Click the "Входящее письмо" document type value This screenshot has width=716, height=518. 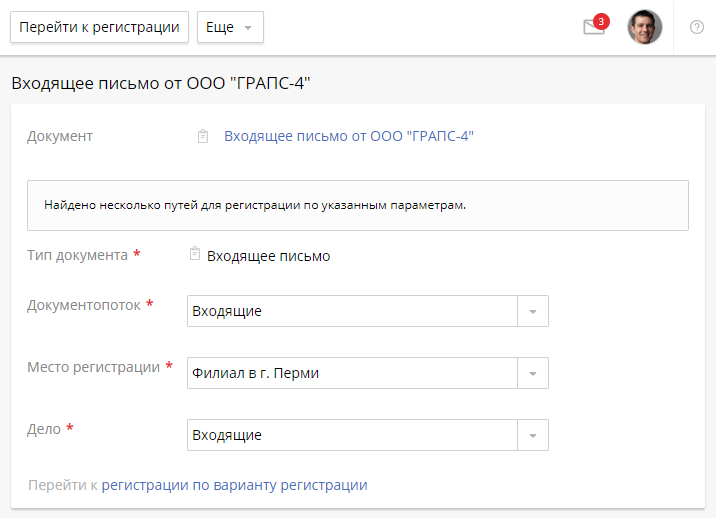click(x=268, y=256)
